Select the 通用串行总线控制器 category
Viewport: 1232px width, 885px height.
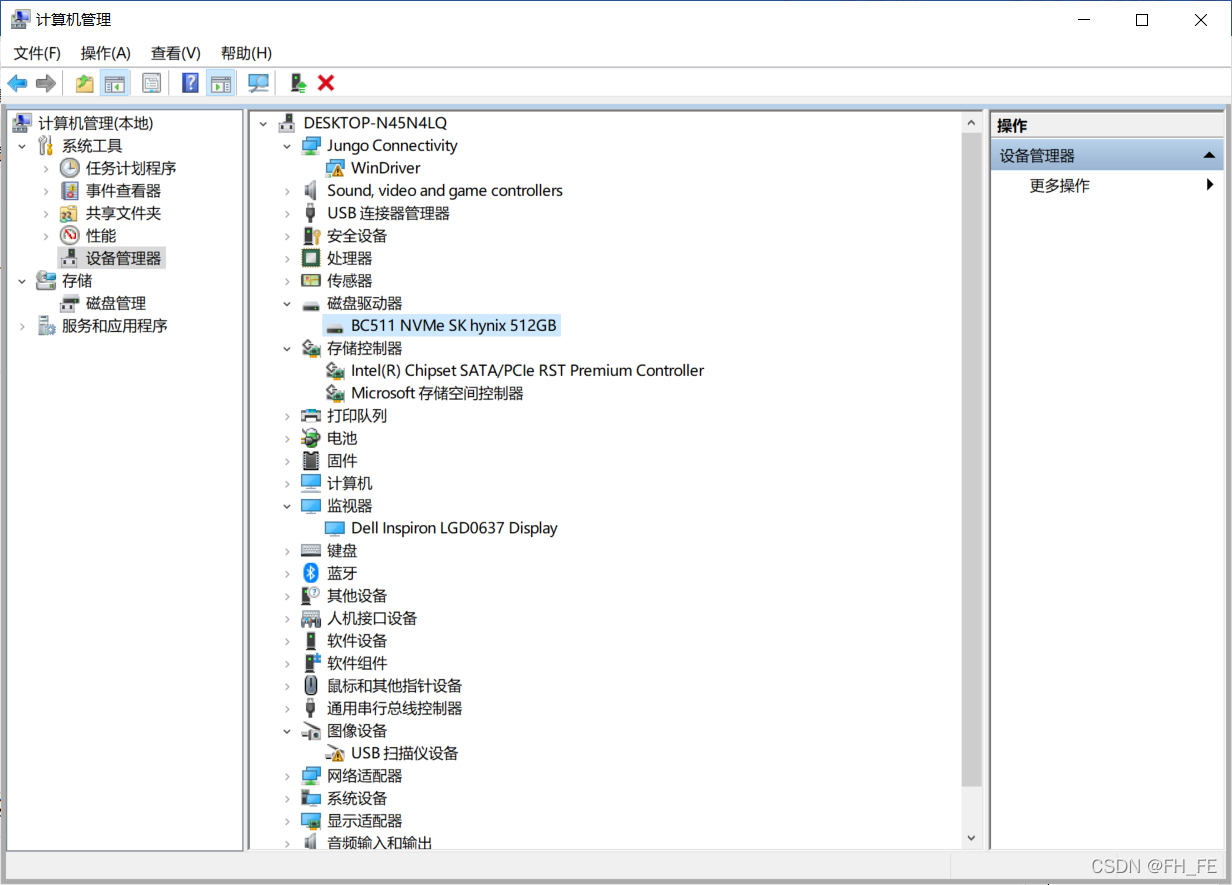click(394, 708)
